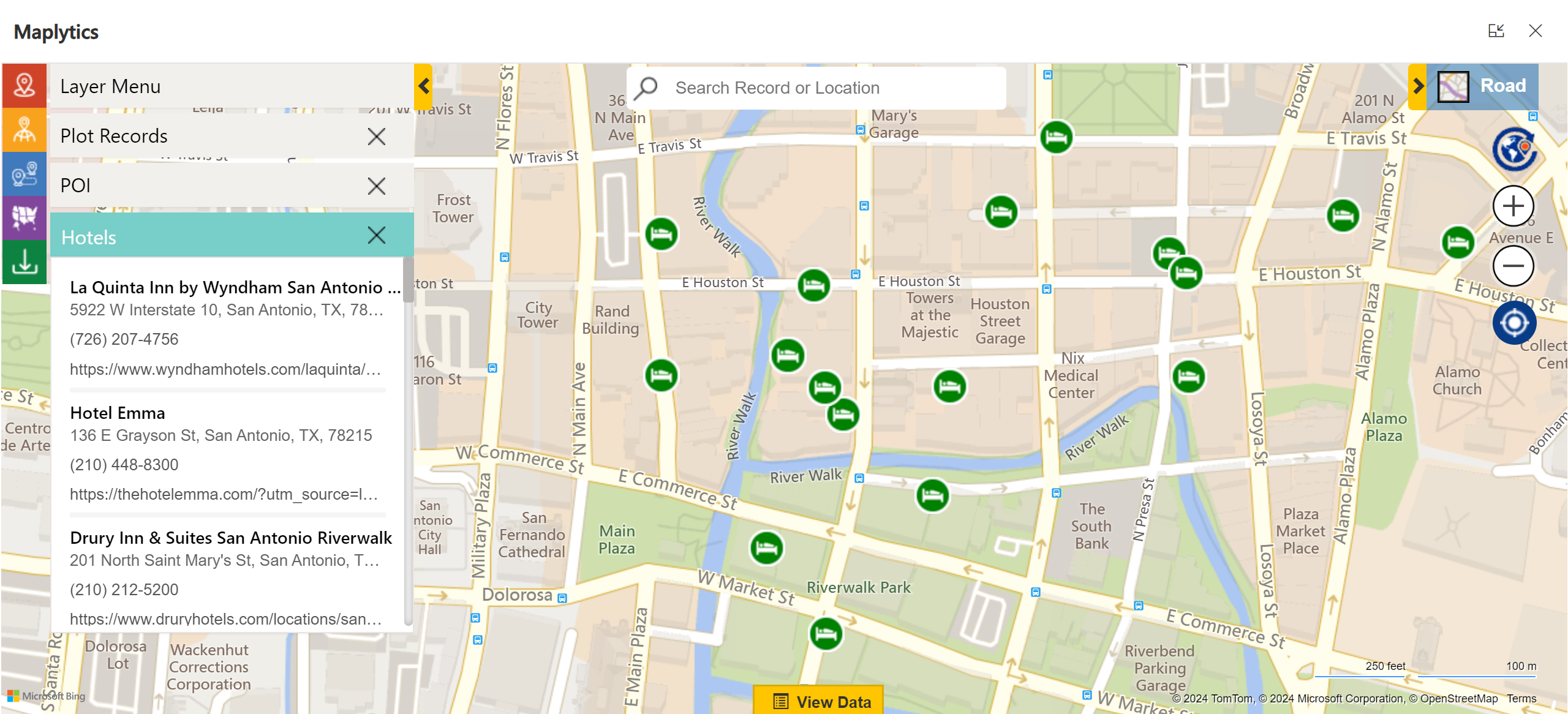
Task: Zoom in with the plus button
Action: coord(1512,206)
